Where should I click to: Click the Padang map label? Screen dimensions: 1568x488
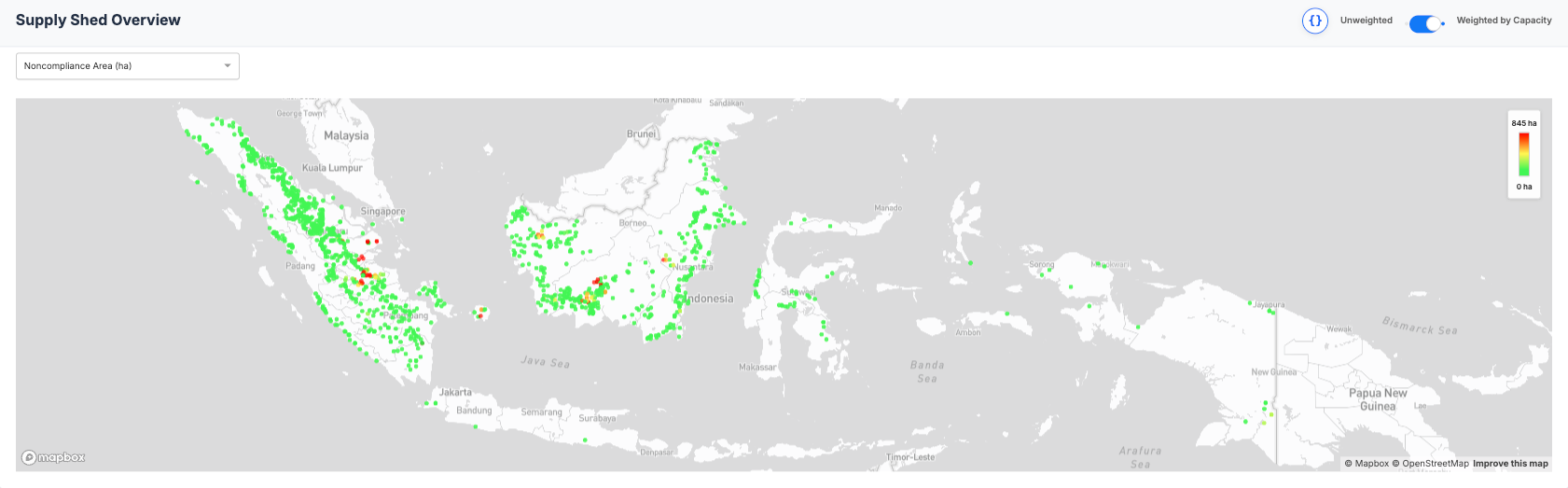300,266
